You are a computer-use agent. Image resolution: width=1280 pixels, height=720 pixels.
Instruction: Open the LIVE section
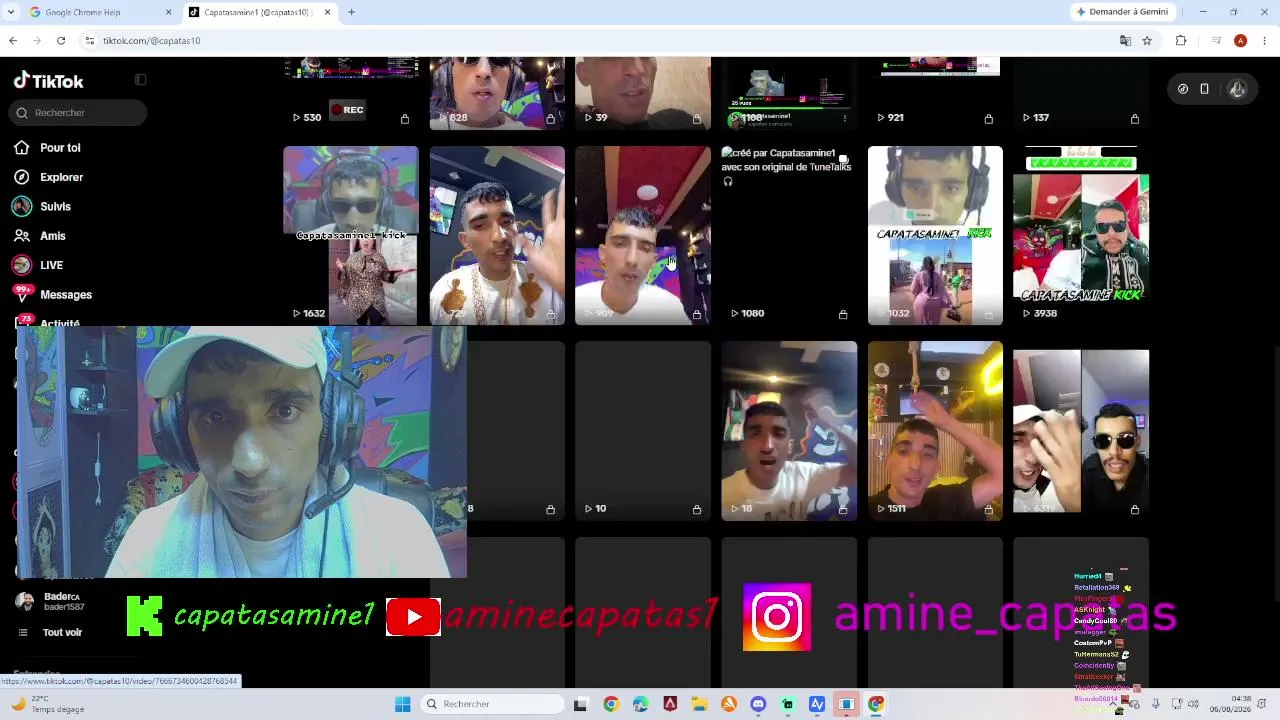[x=51, y=265]
